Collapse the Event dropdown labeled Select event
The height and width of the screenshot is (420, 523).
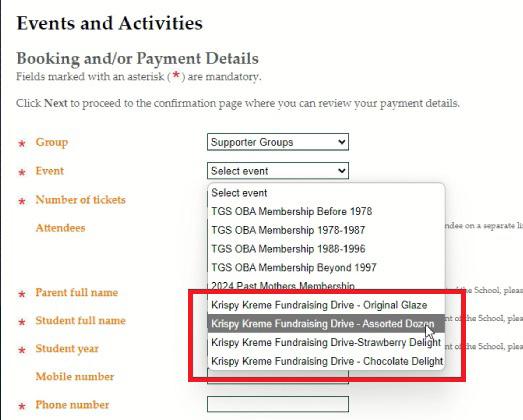(x=278, y=171)
